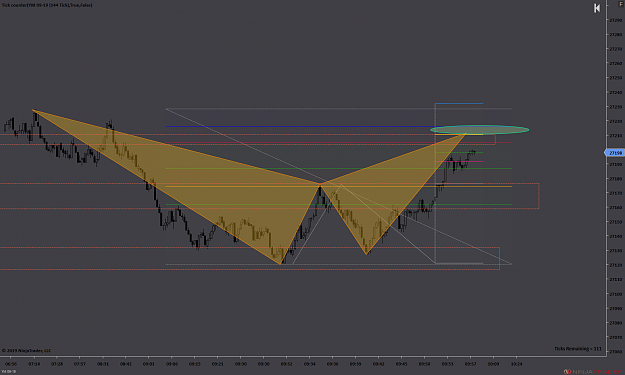Click the Ticks Remaining = 111 text
The width and height of the screenshot is (625, 375).
(x=578, y=349)
